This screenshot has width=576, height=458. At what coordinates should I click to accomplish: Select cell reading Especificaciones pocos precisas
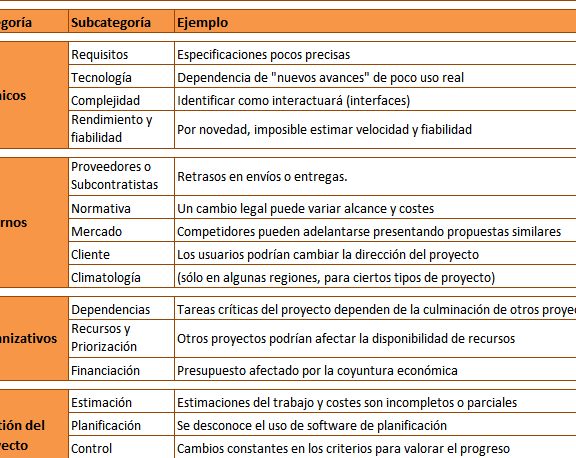(x=375, y=54)
